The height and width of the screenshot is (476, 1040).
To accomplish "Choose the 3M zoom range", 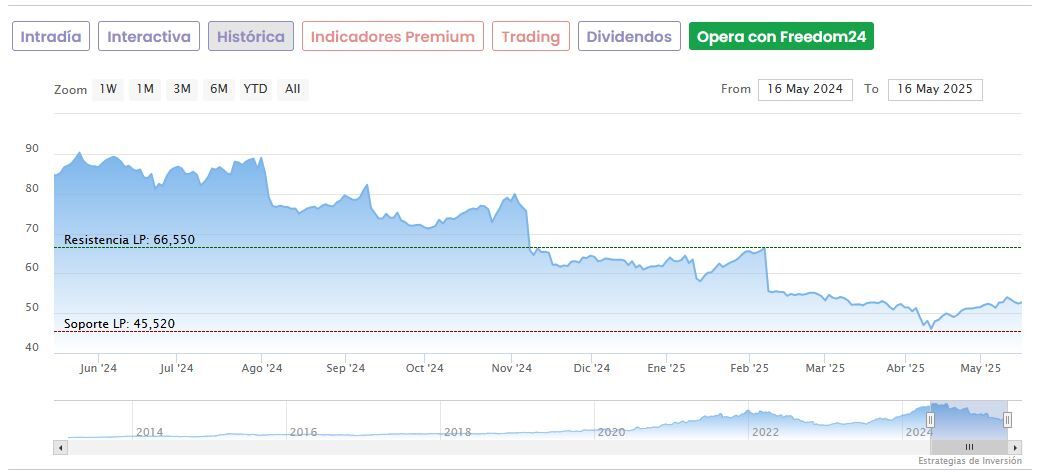I will coord(181,89).
